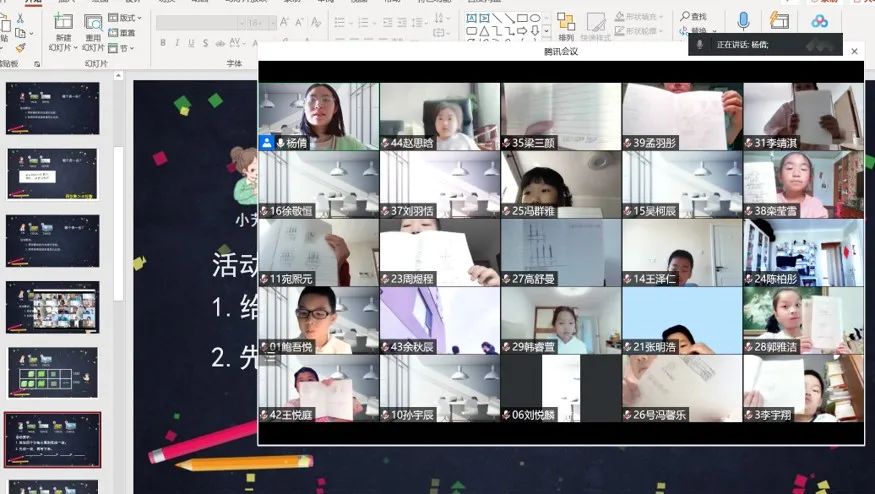Select the straight Line shape
Image resolution: width=875 pixels, height=494 pixels.
click(x=497, y=18)
